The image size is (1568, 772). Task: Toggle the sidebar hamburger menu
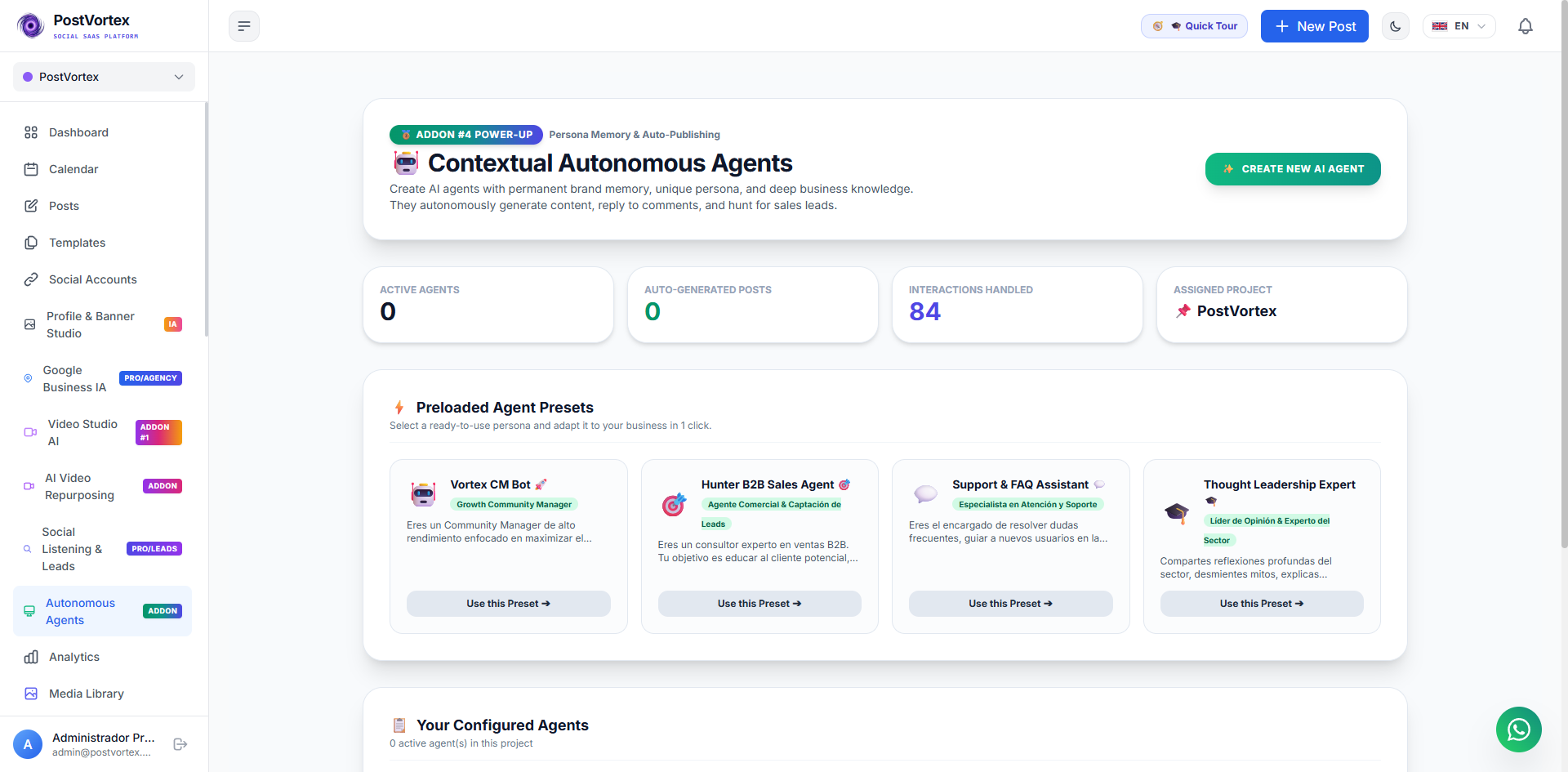(x=244, y=26)
